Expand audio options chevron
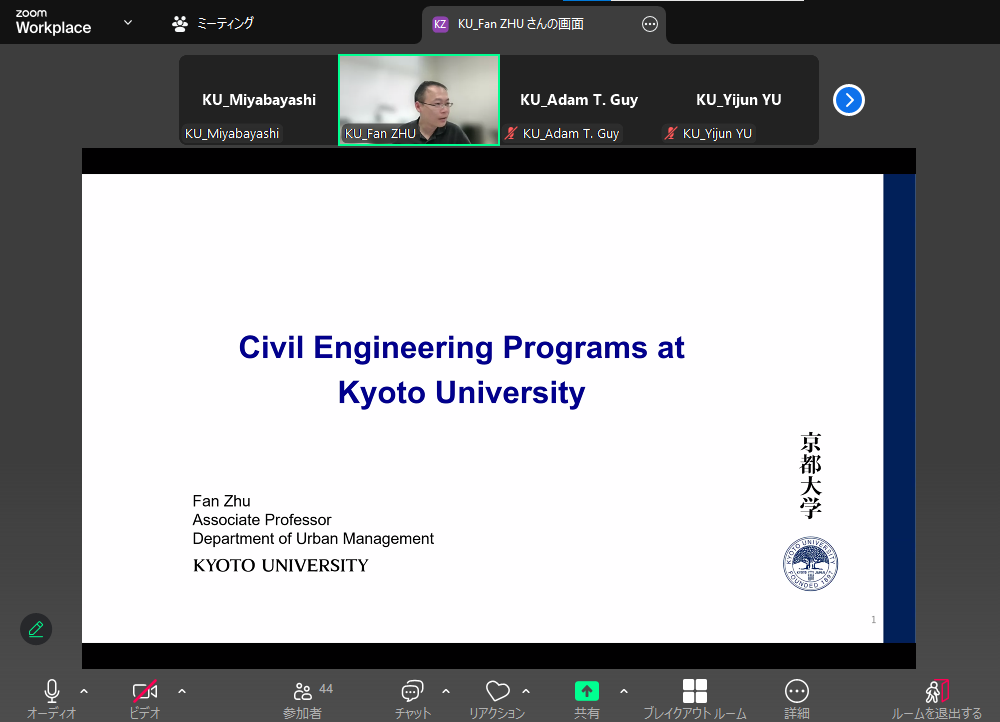Screen dimensions: 1000x722 click(84, 691)
